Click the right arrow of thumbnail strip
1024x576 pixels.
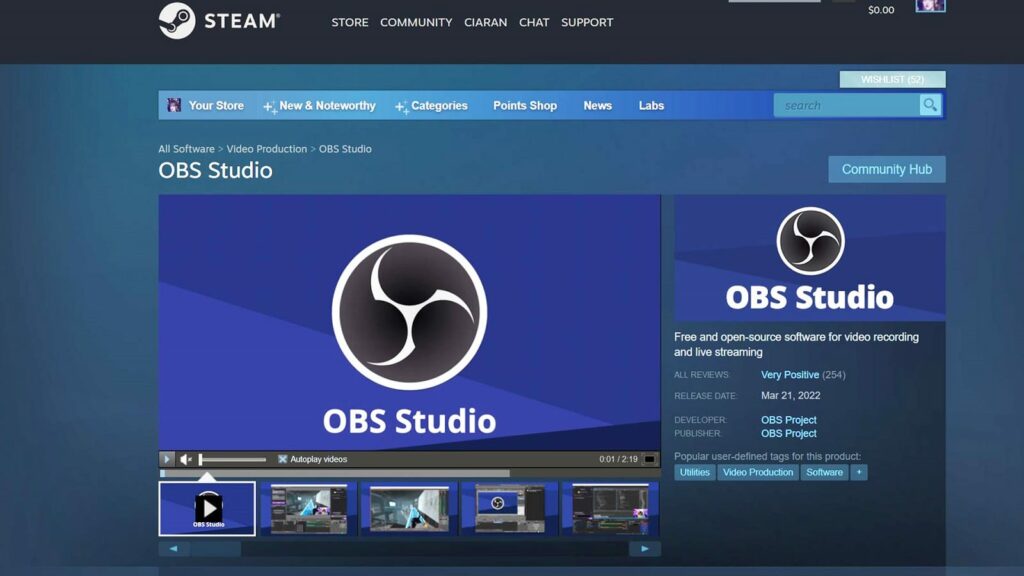[645, 549]
